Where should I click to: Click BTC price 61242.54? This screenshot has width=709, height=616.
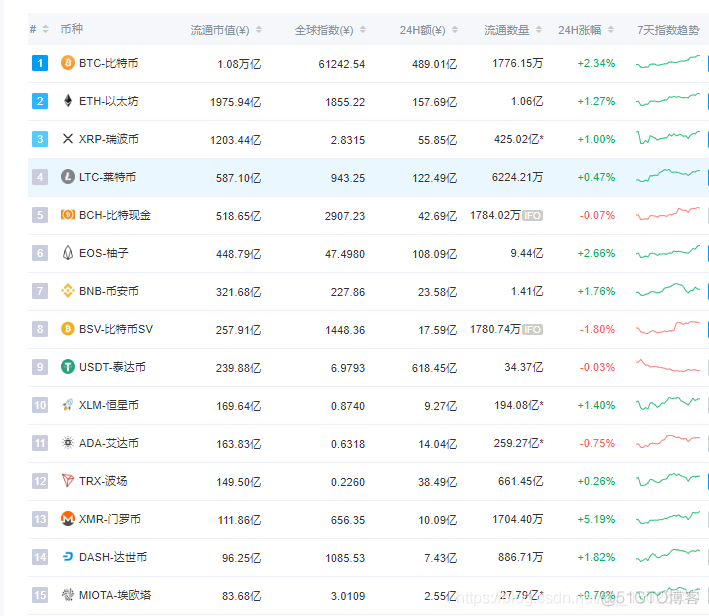341,64
